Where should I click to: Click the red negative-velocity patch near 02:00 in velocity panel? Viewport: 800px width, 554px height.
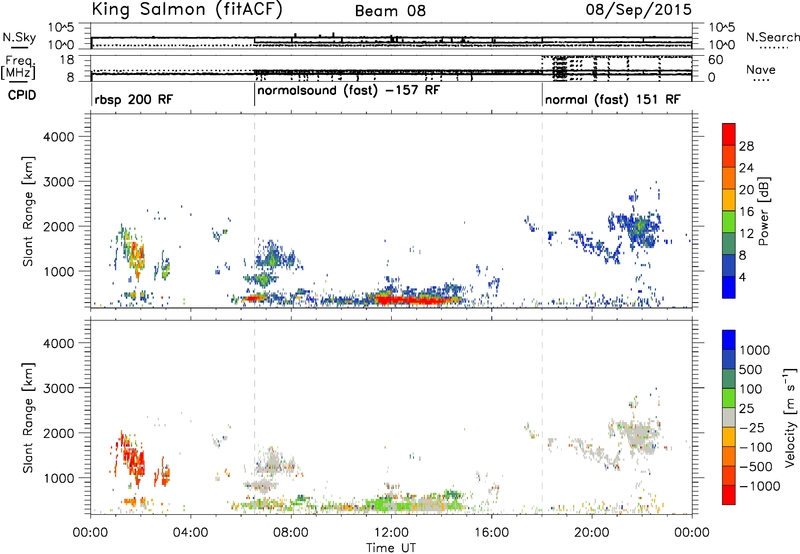pos(134,458)
